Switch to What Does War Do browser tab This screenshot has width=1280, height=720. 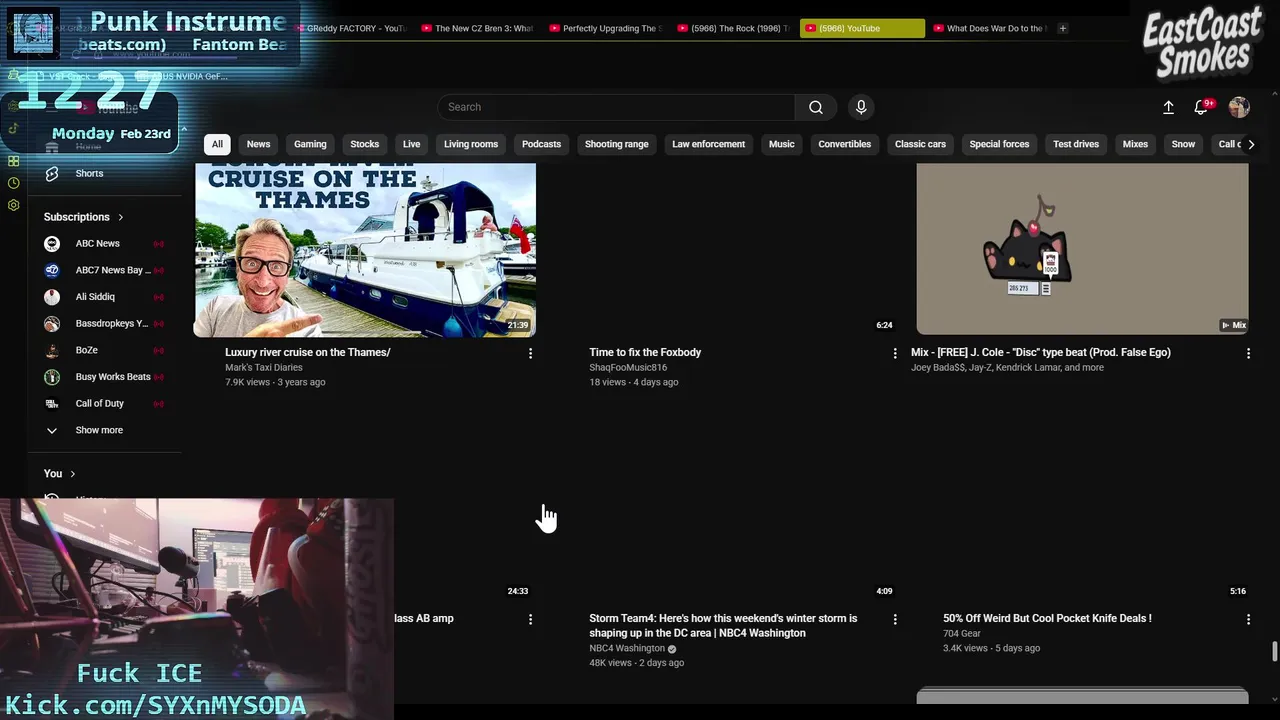[989, 28]
